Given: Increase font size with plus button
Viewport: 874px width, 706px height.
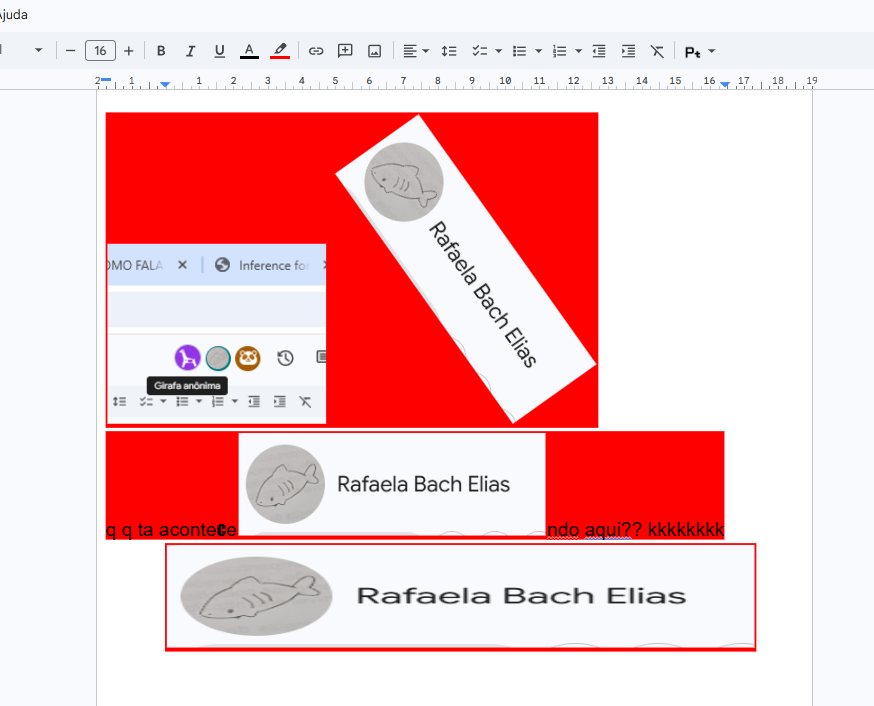Looking at the screenshot, I should coord(129,51).
